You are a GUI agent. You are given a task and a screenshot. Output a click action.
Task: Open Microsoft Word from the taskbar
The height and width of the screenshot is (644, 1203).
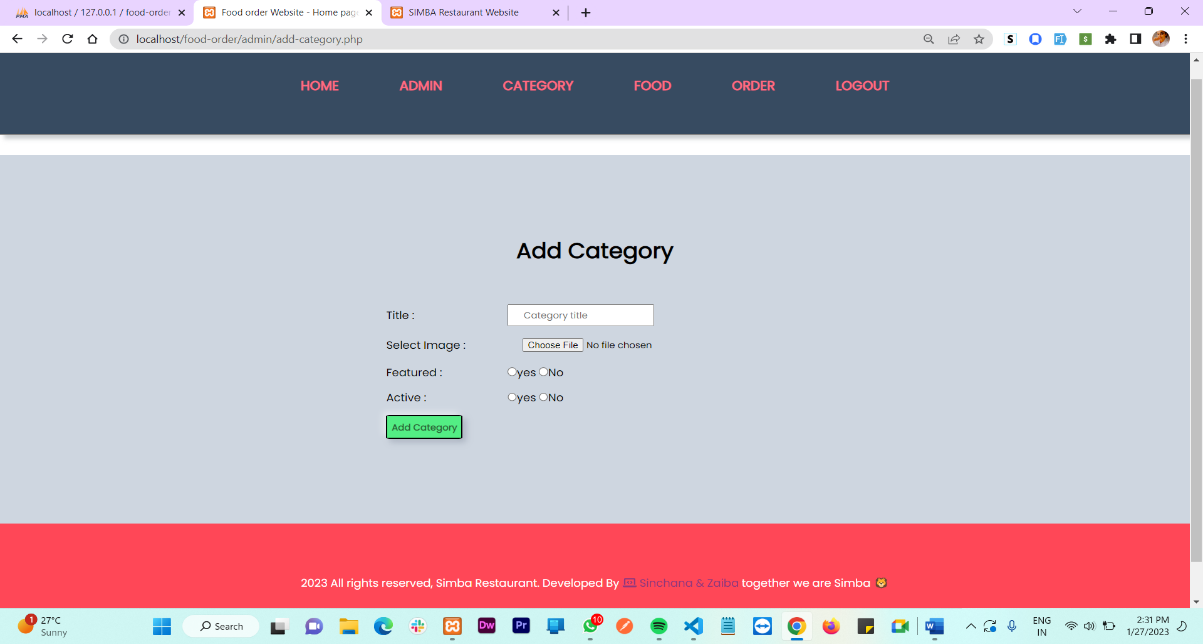coord(934,625)
